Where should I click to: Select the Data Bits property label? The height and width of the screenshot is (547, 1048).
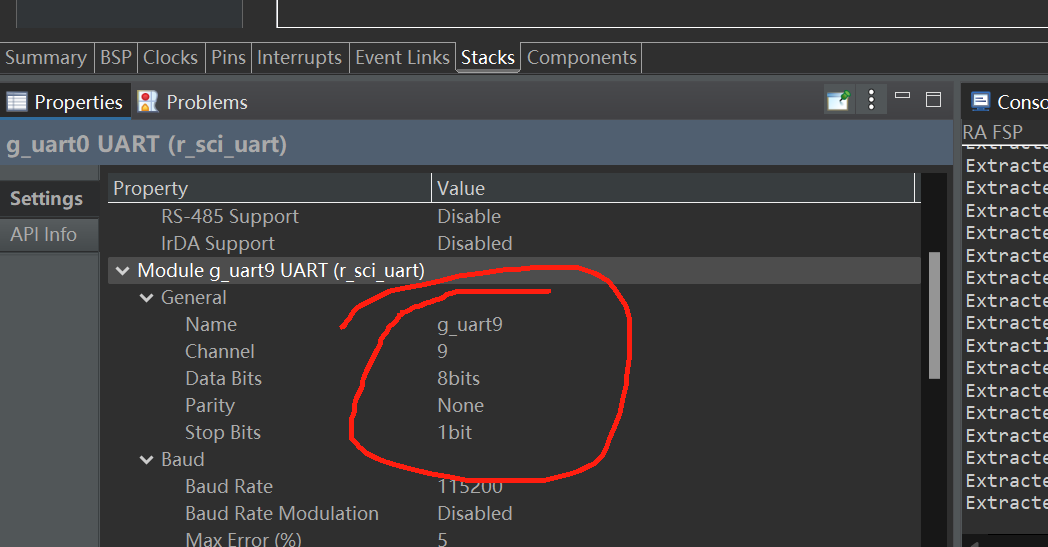(x=223, y=378)
